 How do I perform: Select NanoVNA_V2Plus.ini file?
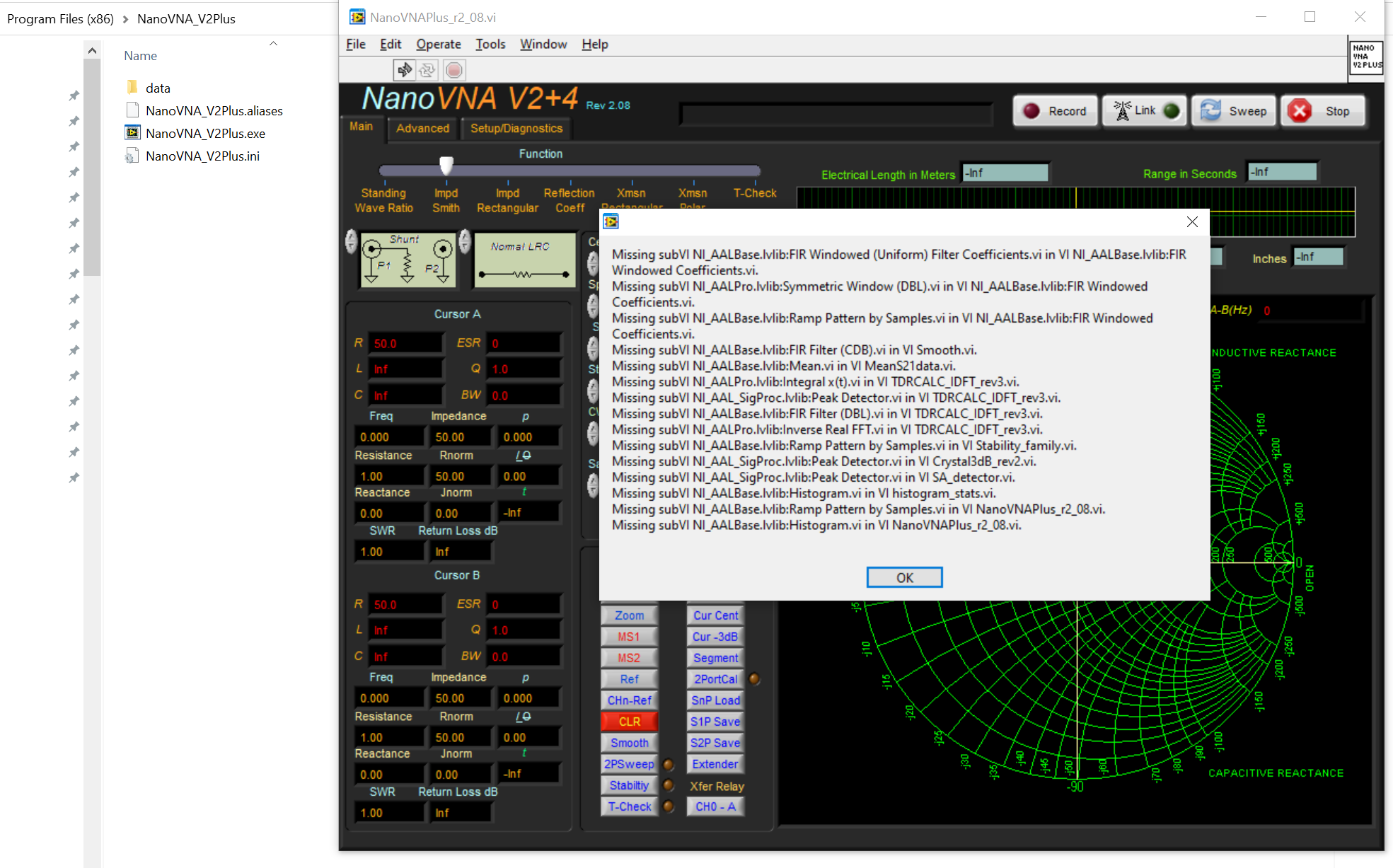[x=202, y=156]
